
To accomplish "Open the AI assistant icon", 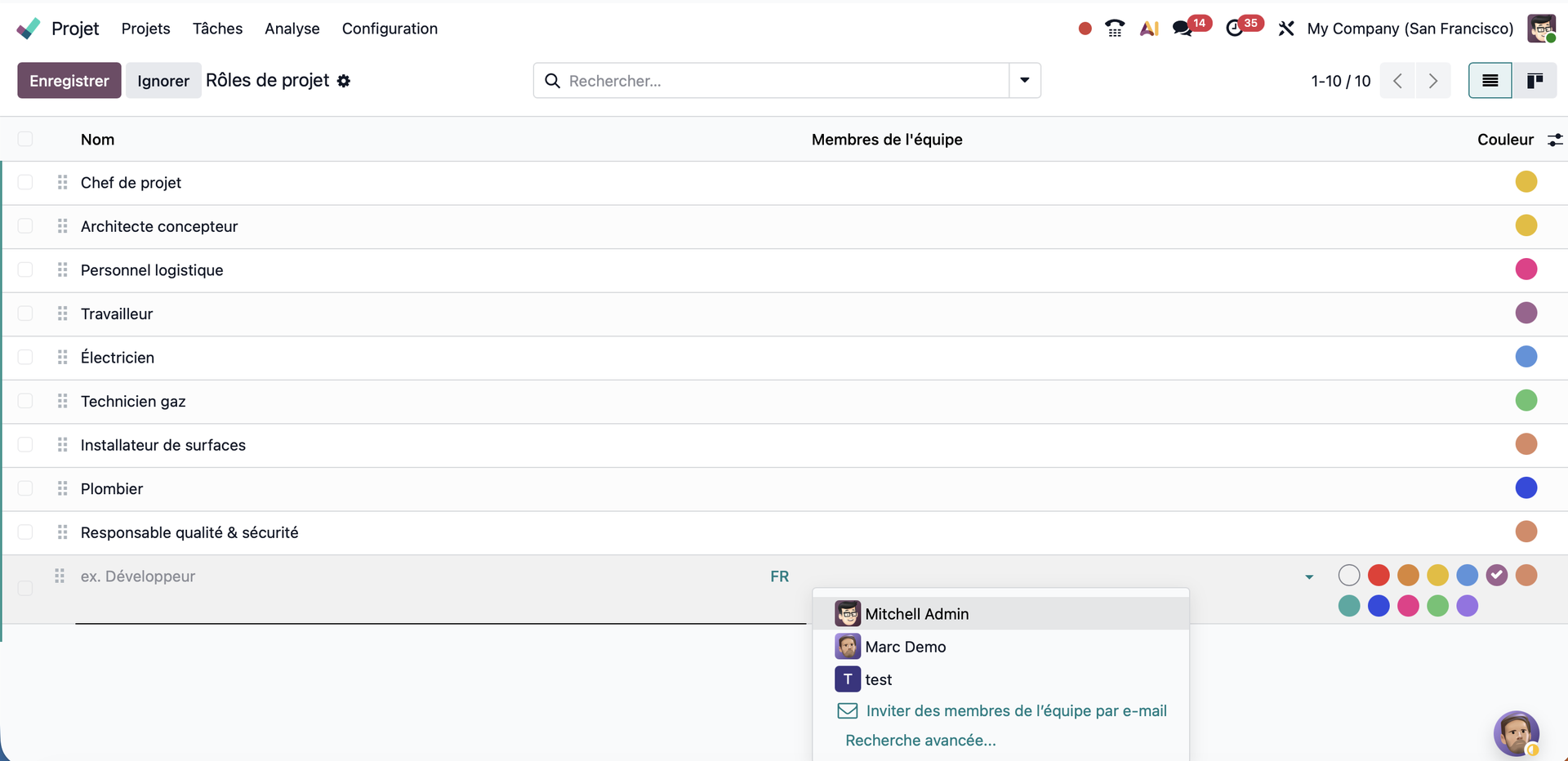I will (x=1149, y=29).
